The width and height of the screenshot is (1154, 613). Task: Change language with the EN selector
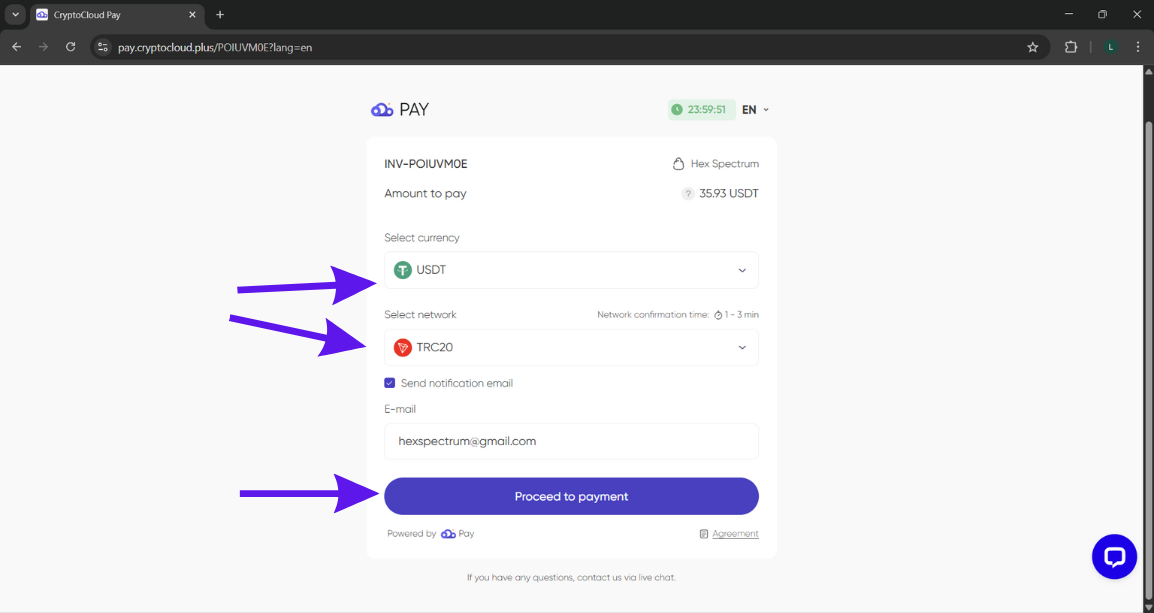(x=755, y=110)
